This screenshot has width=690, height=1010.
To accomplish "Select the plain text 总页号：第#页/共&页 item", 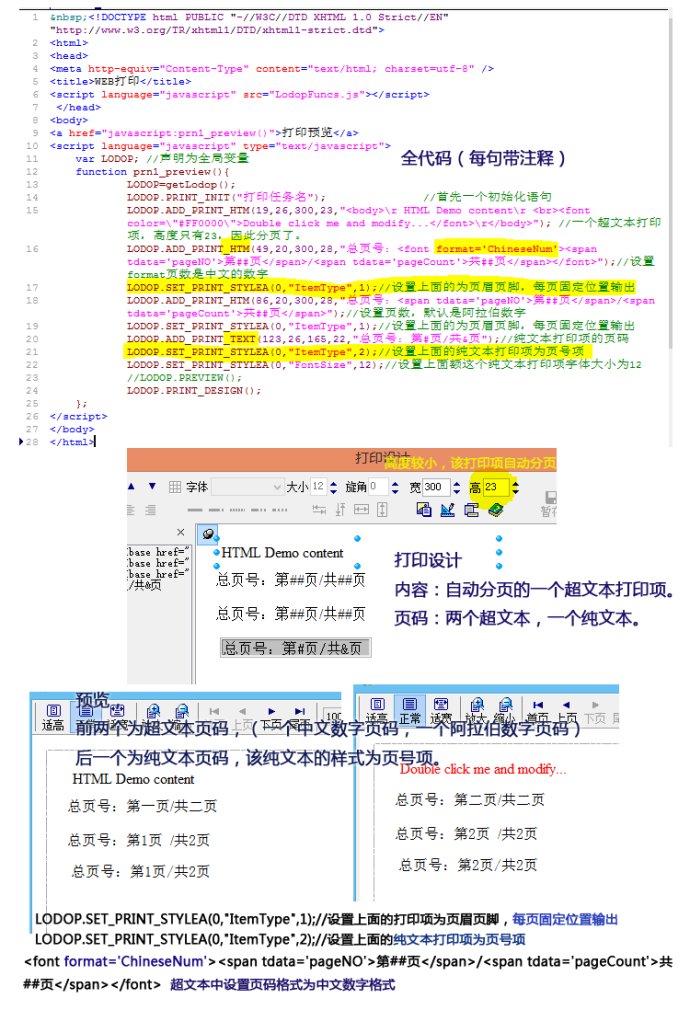I will tap(295, 647).
